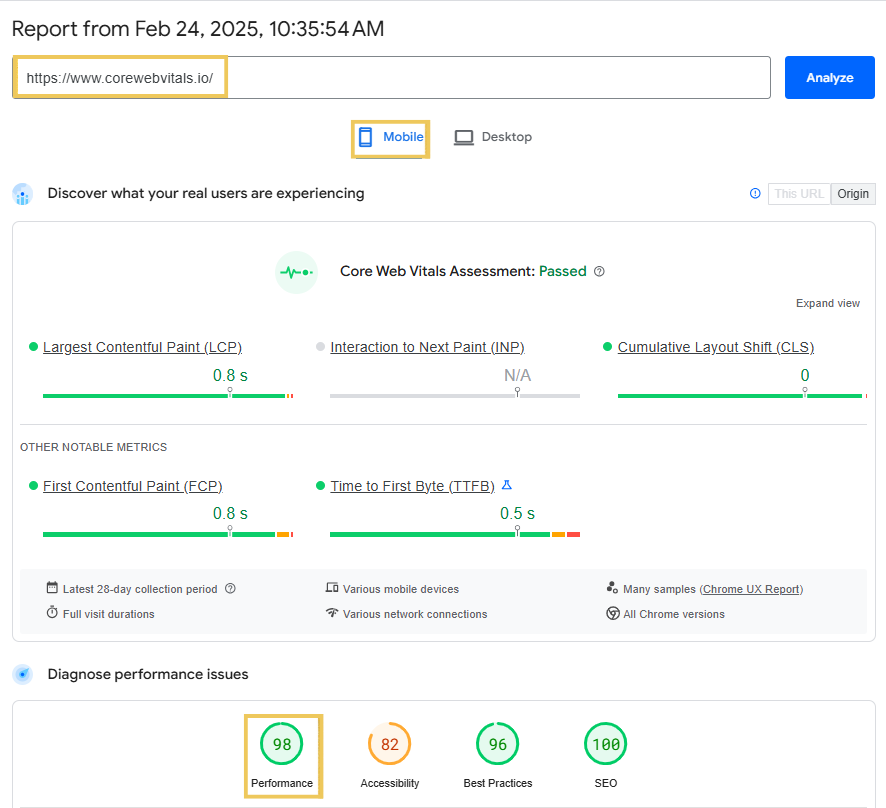This screenshot has width=886, height=808.
Task: Click the SEO score gauge 100
Action: (x=606, y=744)
